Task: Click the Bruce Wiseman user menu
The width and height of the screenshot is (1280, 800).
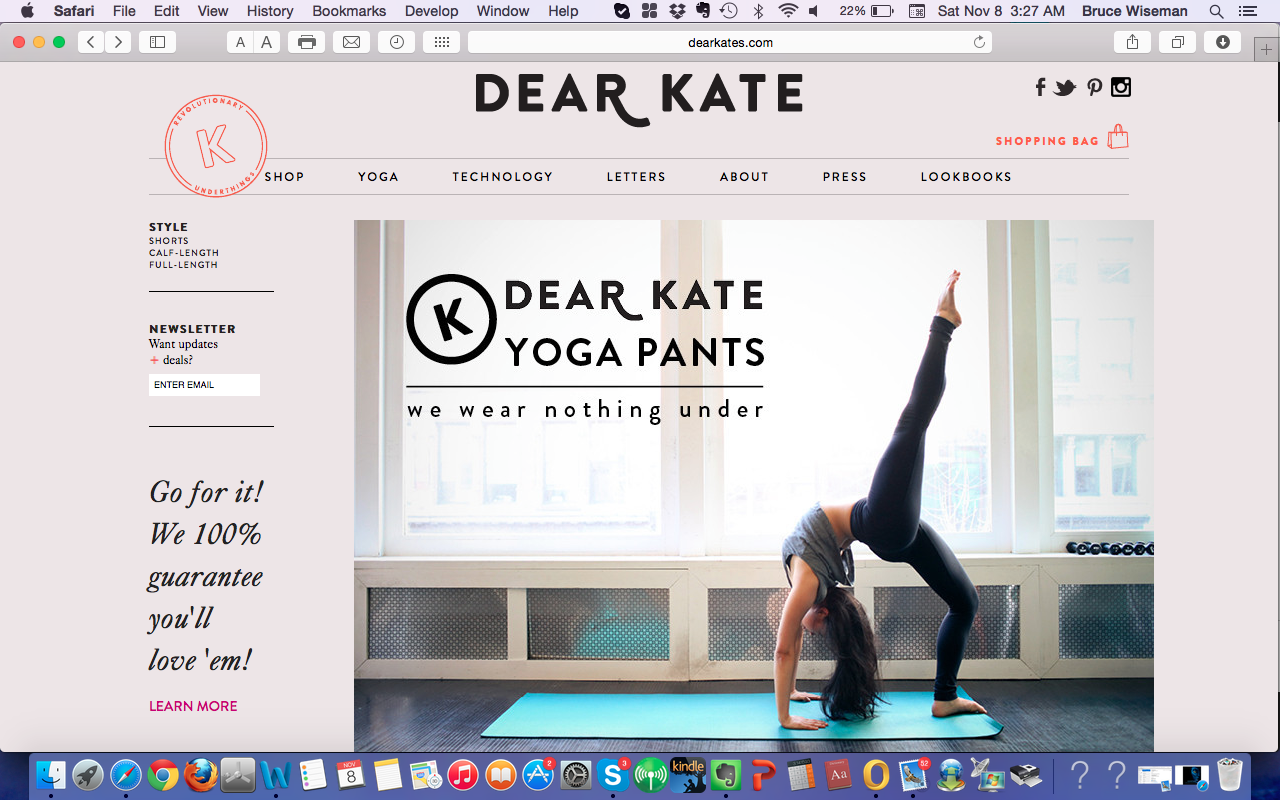Action: pyautogui.click(x=1135, y=11)
